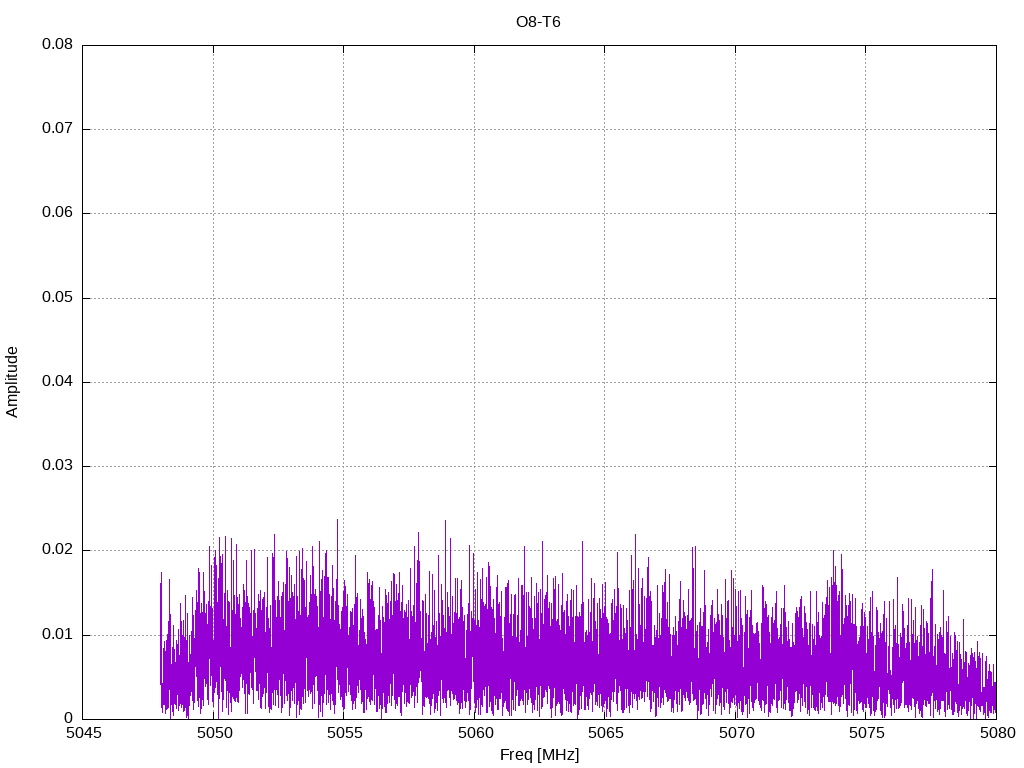Click the 5055 x-axis tick label

344,734
